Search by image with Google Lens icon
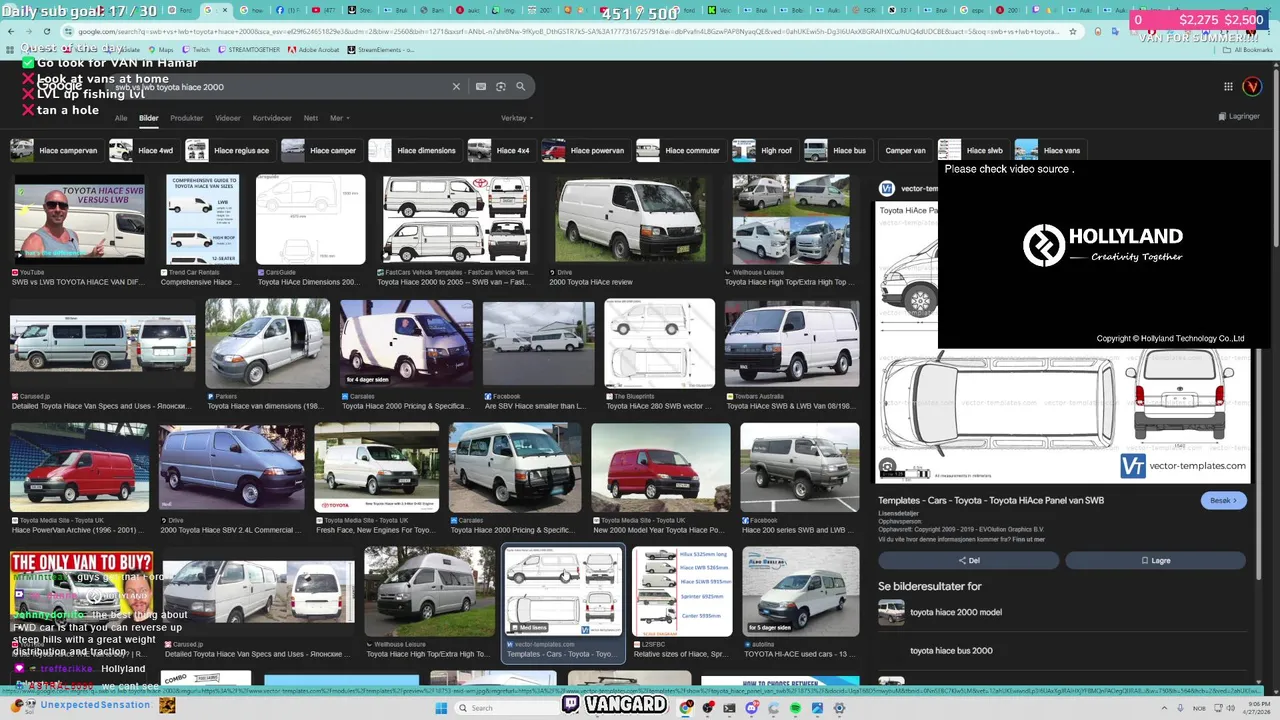This screenshot has height=720, width=1280. tap(501, 87)
